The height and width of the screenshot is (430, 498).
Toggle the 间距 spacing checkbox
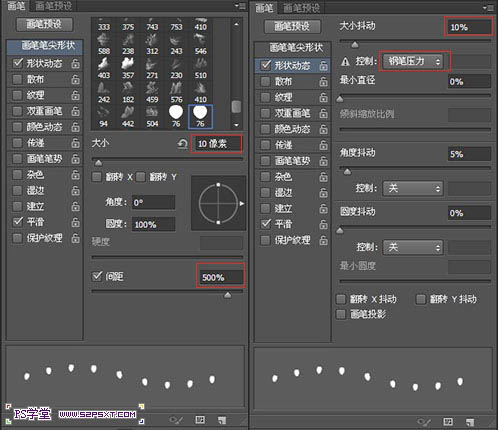pos(97,276)
